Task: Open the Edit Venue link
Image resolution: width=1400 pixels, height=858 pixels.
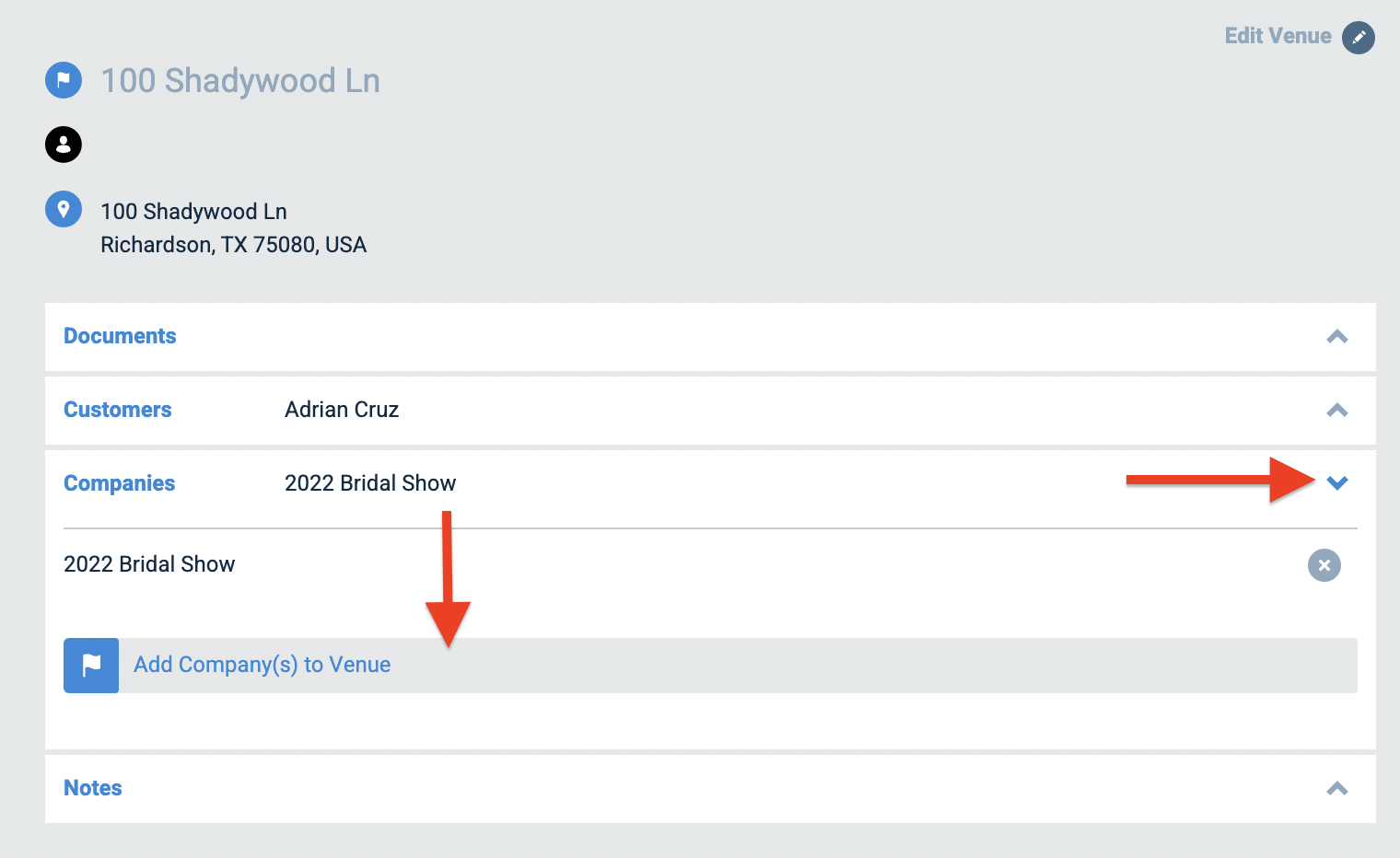Action: tap(1277, 36)
